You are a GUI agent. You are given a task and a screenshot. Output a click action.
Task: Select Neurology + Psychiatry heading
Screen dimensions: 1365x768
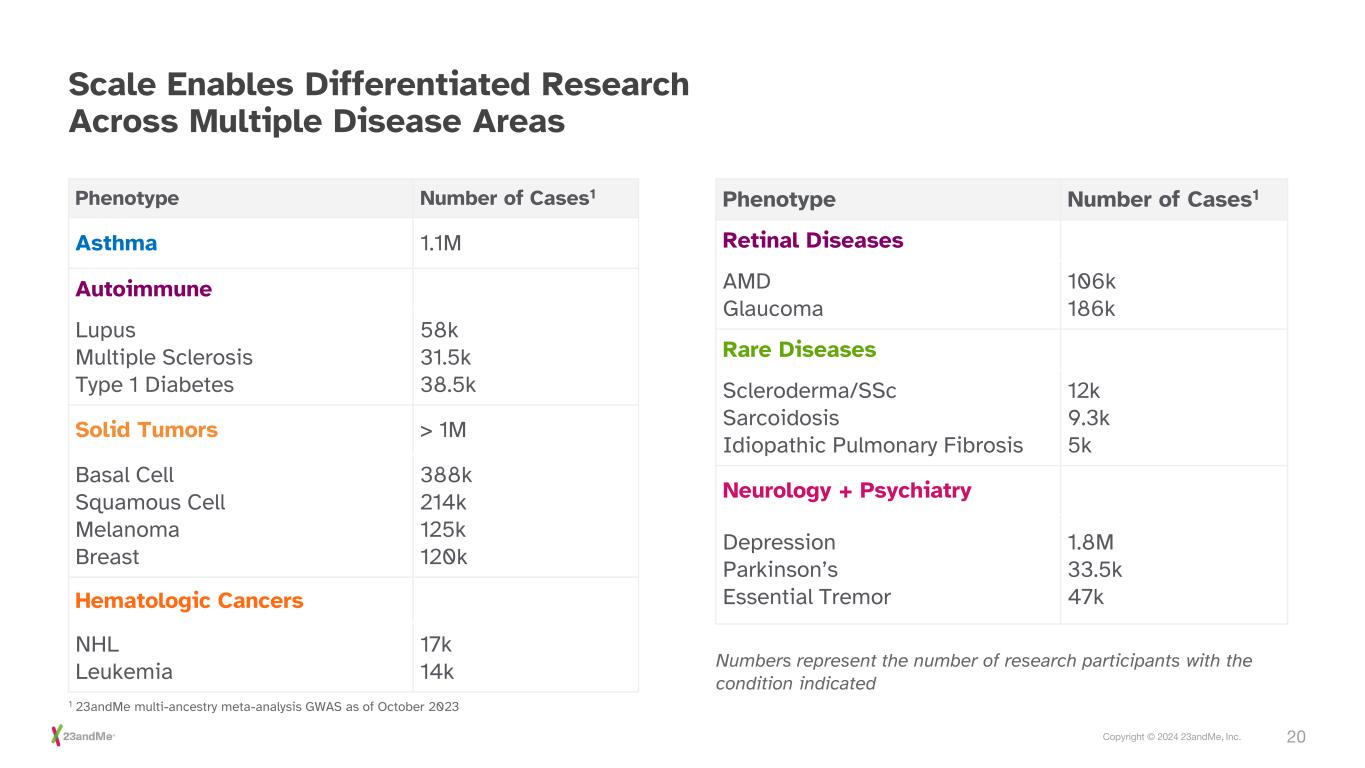[846, 491]
